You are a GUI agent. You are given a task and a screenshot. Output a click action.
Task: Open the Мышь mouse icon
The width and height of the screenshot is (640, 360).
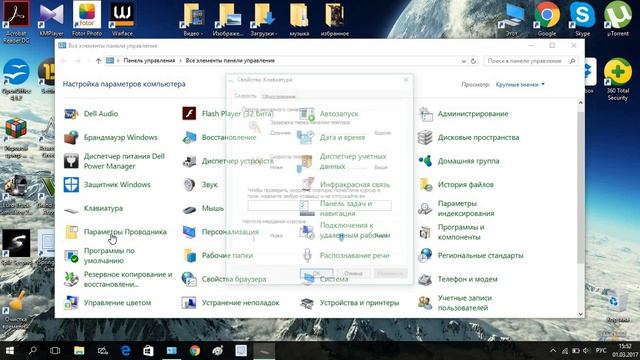tap(189, 210)
